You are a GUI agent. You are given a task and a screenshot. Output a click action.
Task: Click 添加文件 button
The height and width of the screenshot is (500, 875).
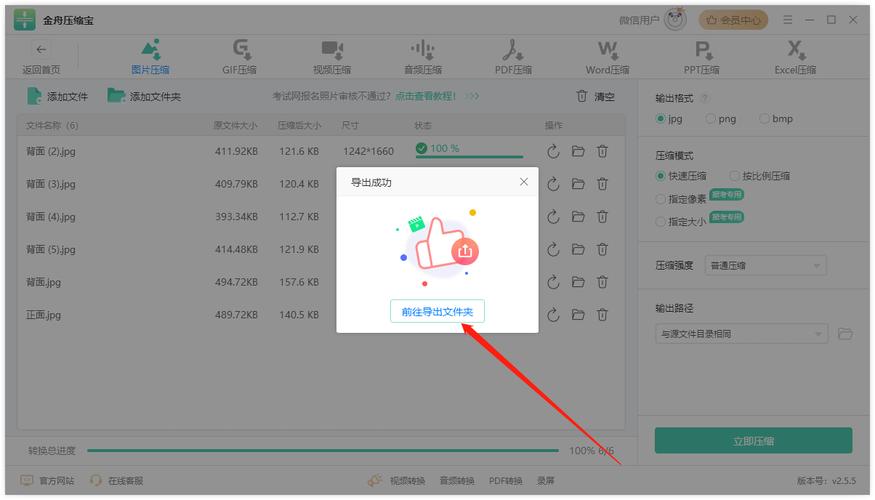point(57,97)
